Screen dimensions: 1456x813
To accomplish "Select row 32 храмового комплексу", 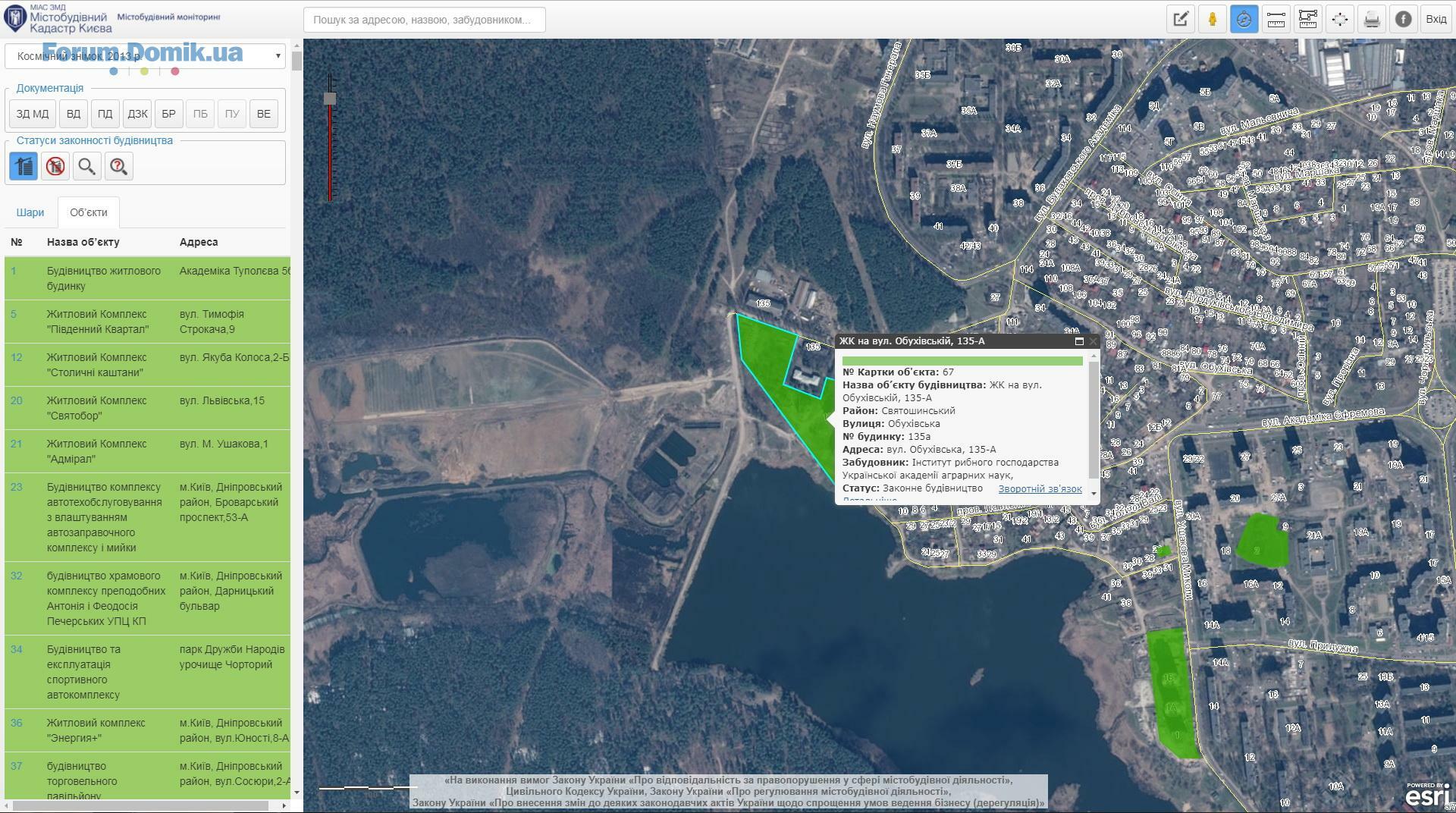I will (x=147, y=598).
